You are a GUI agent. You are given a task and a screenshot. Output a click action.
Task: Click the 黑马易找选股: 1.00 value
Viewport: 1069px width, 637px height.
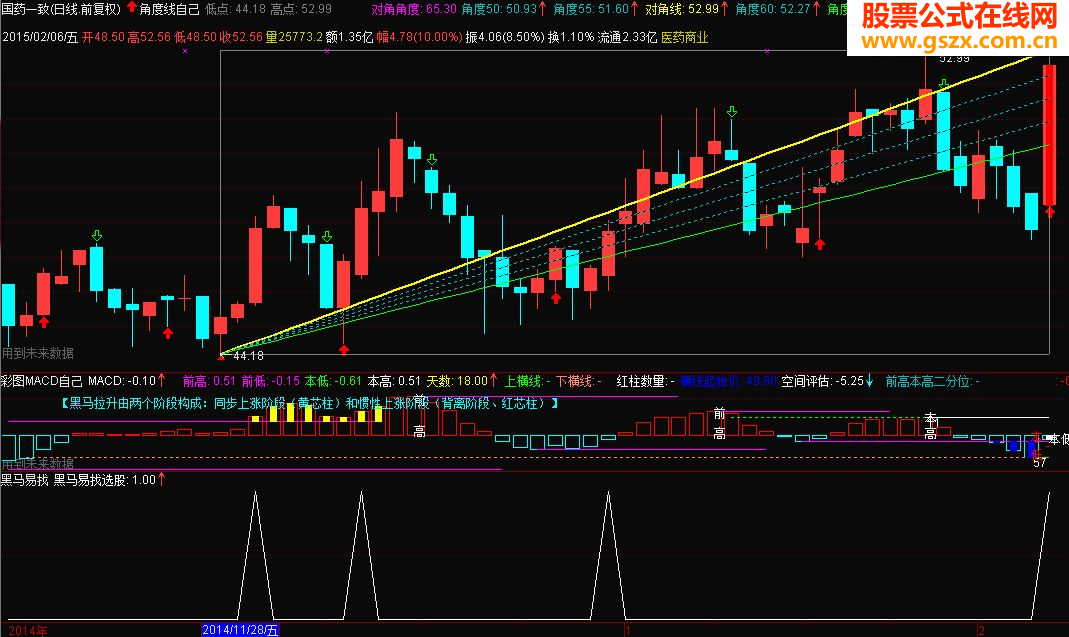105,479
